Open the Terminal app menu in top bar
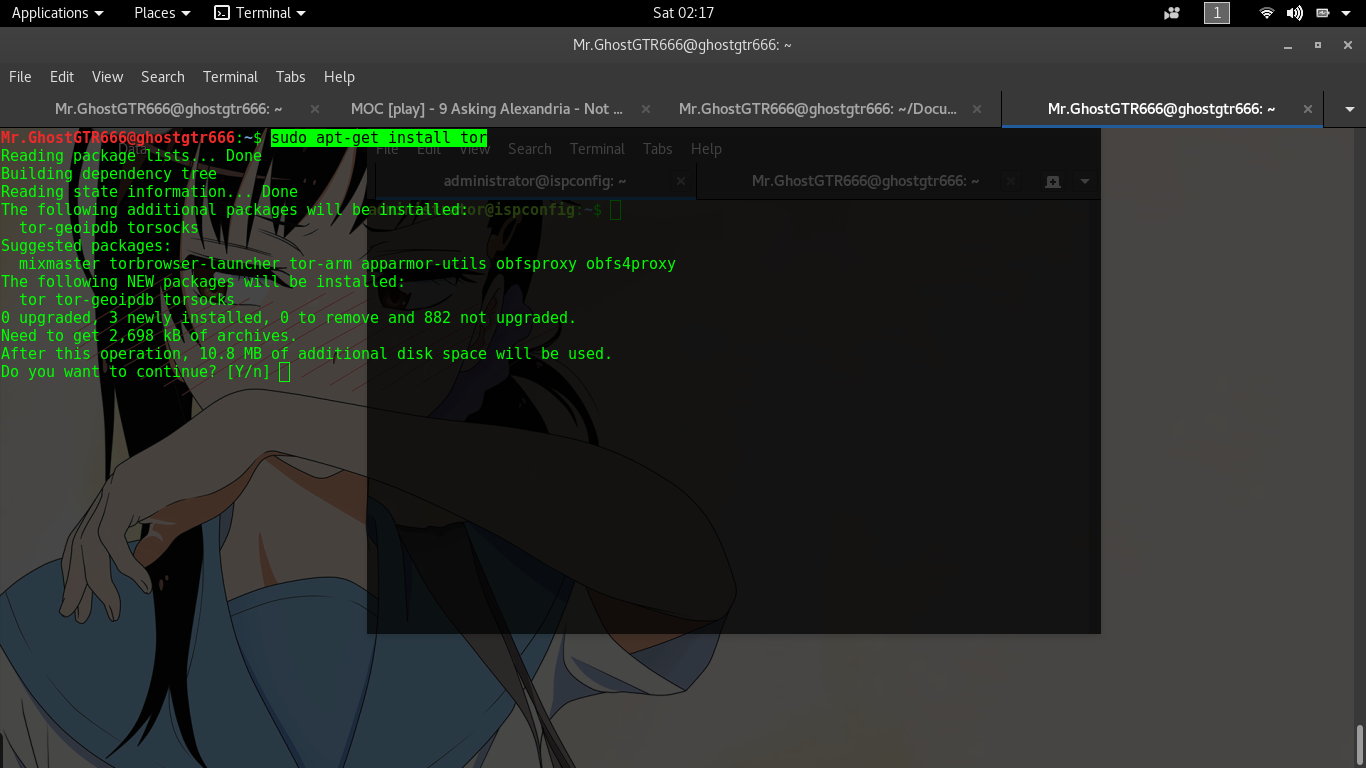The height and width of the screenshot is (768, 1366). (x=260, y=13)
